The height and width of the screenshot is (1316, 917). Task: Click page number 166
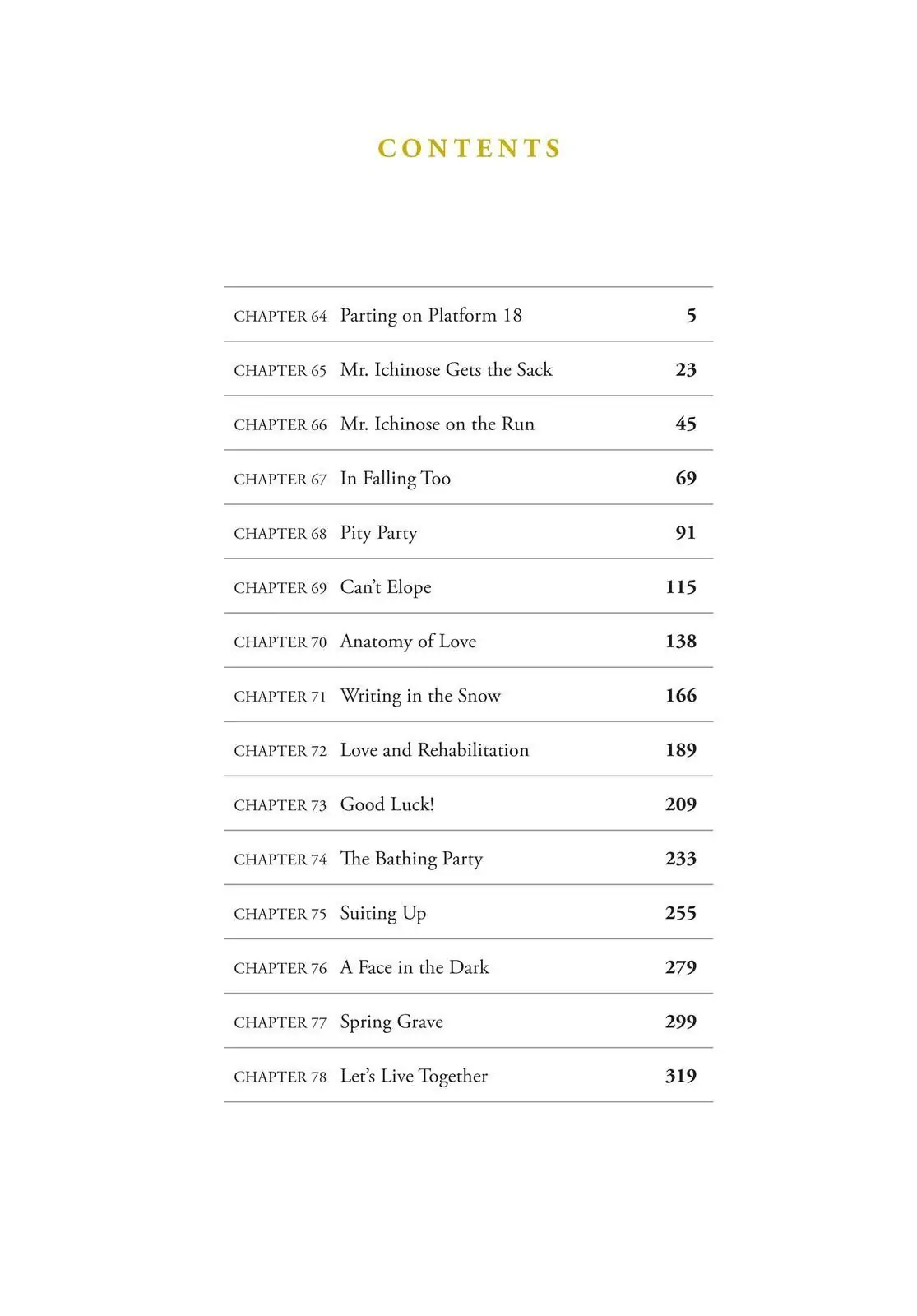coord(681,696)
